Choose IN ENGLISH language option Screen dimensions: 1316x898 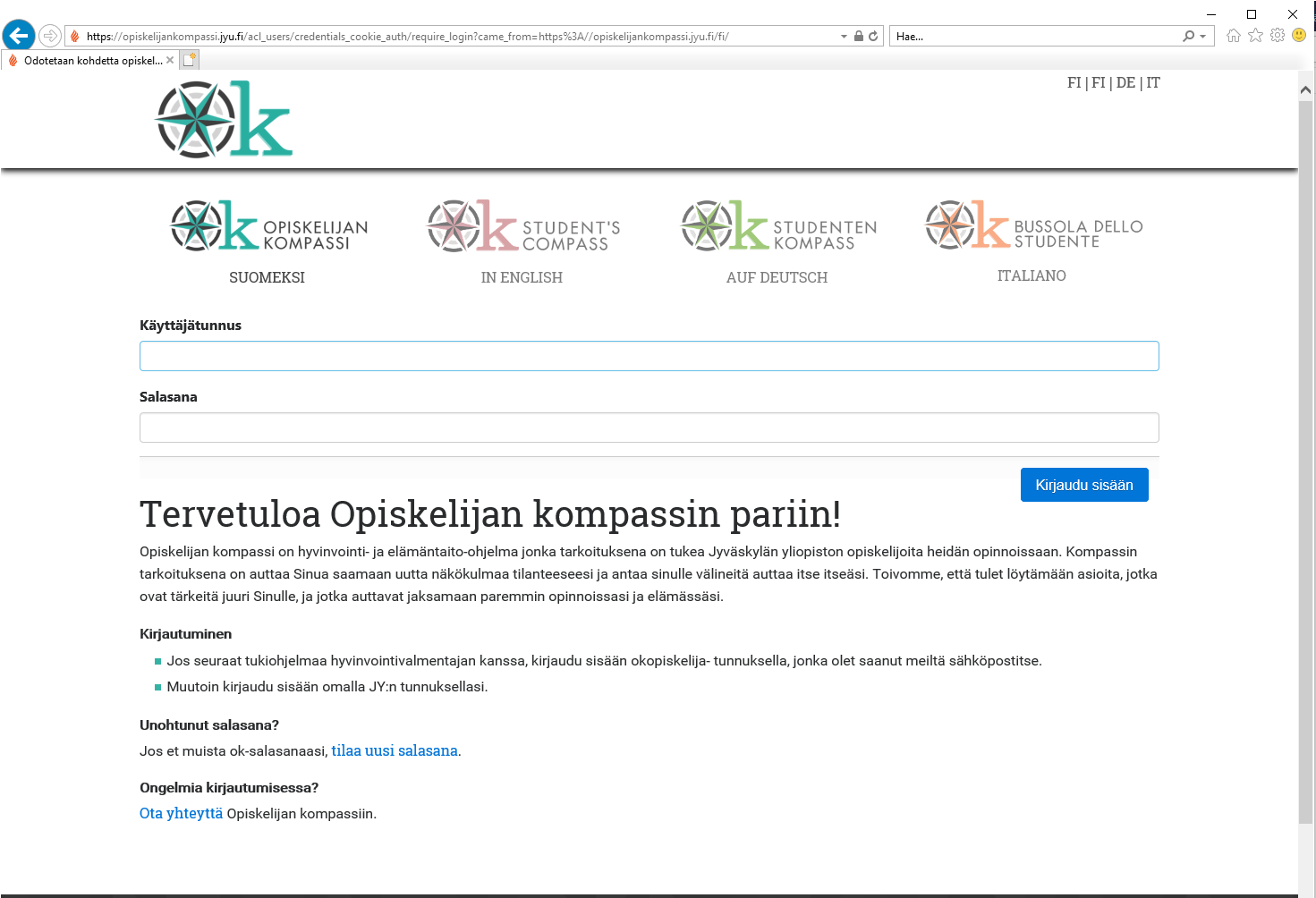522,277
